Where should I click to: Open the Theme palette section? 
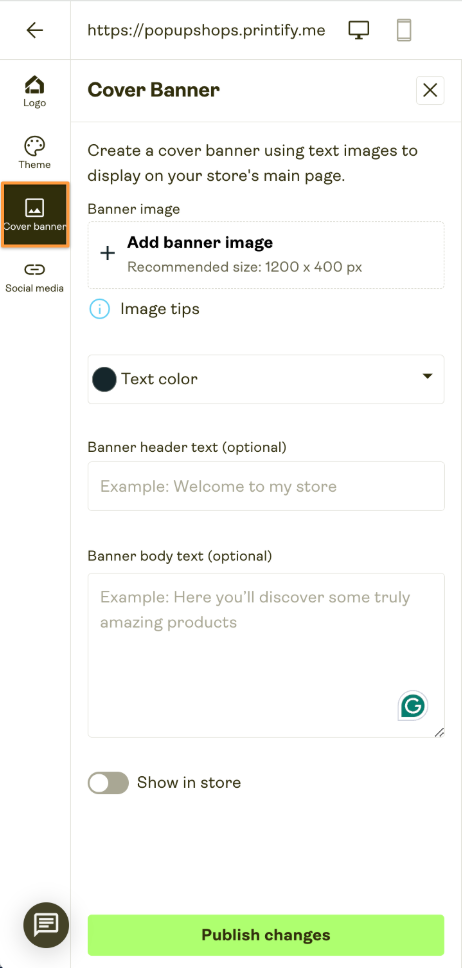(35, 153)
